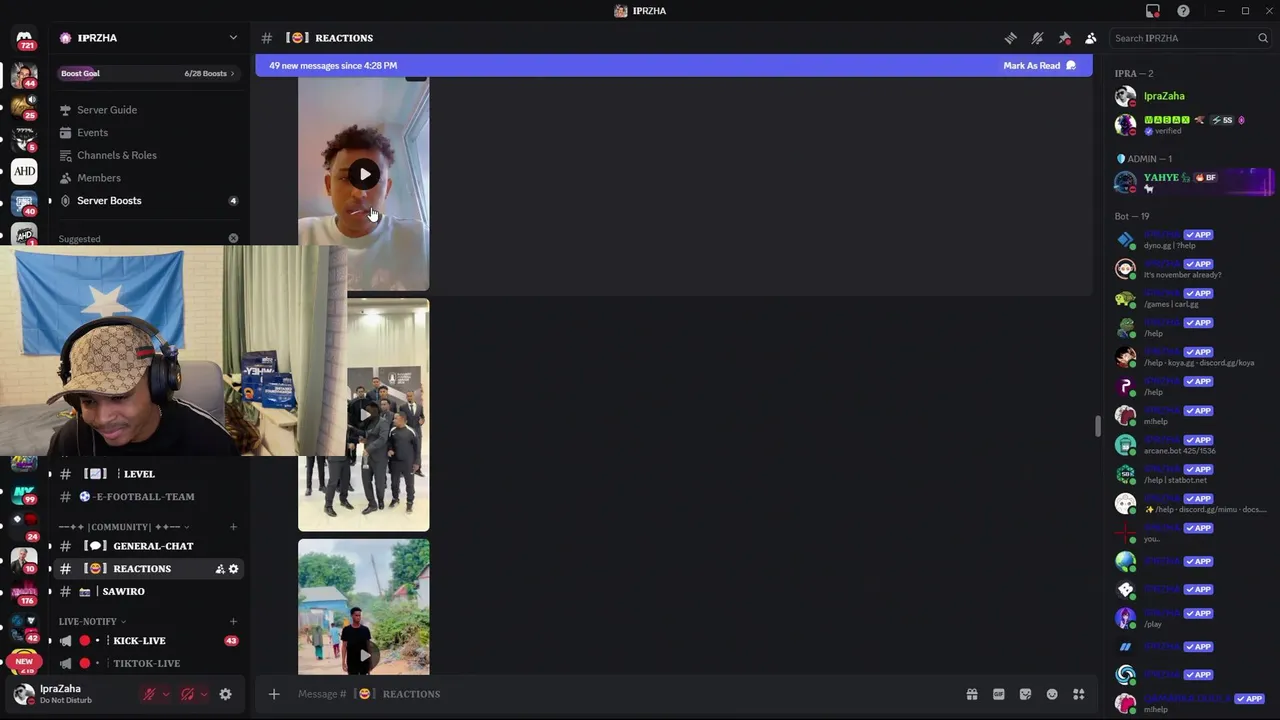Image resolution: width=1280 pixels, height=720 pixels.
Task: Expand the IPRZHA server dropdown menu
Action: 233,38
